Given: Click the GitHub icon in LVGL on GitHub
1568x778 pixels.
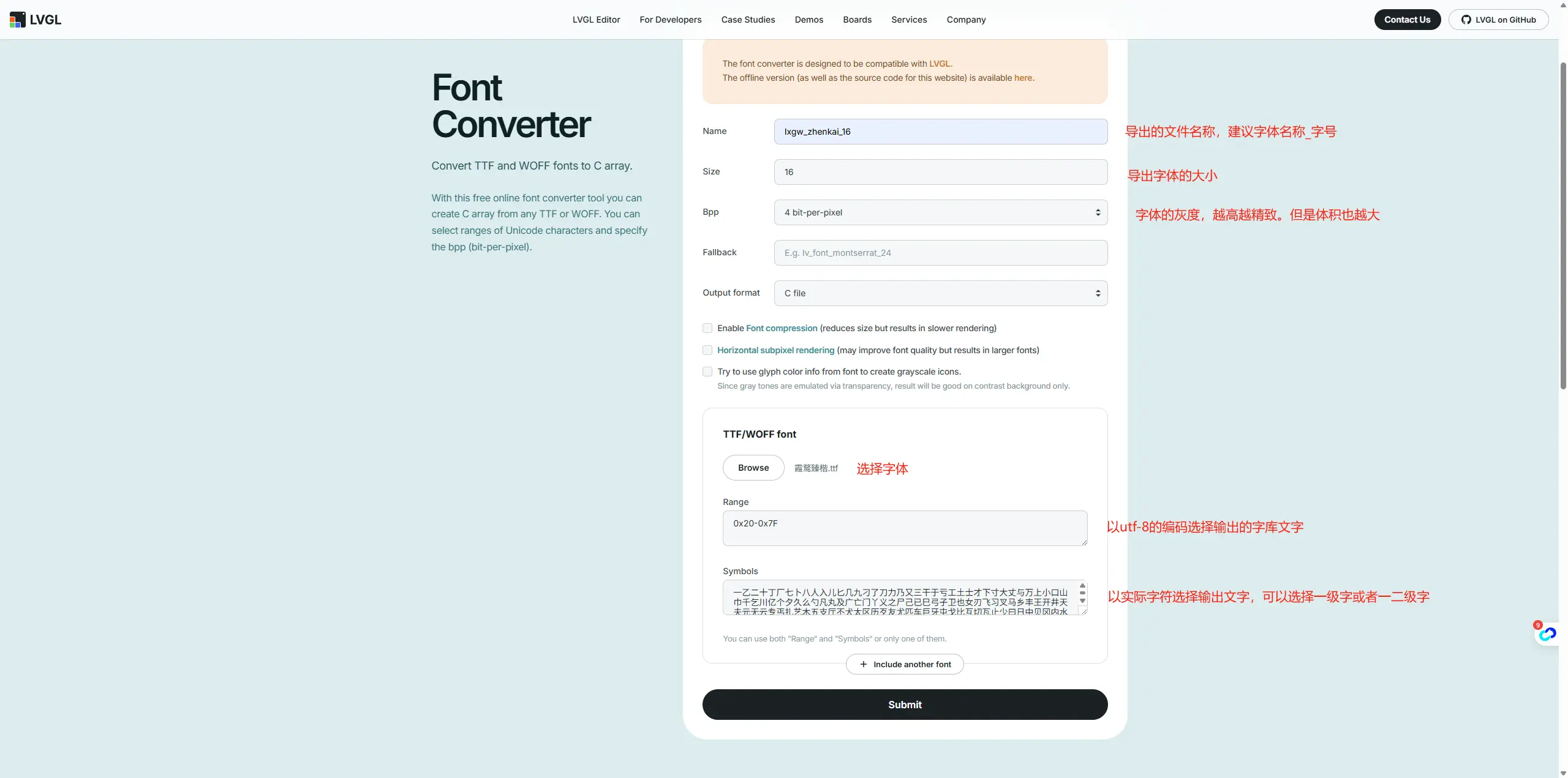Looking at the screenshot, I should pos(1466,20).
